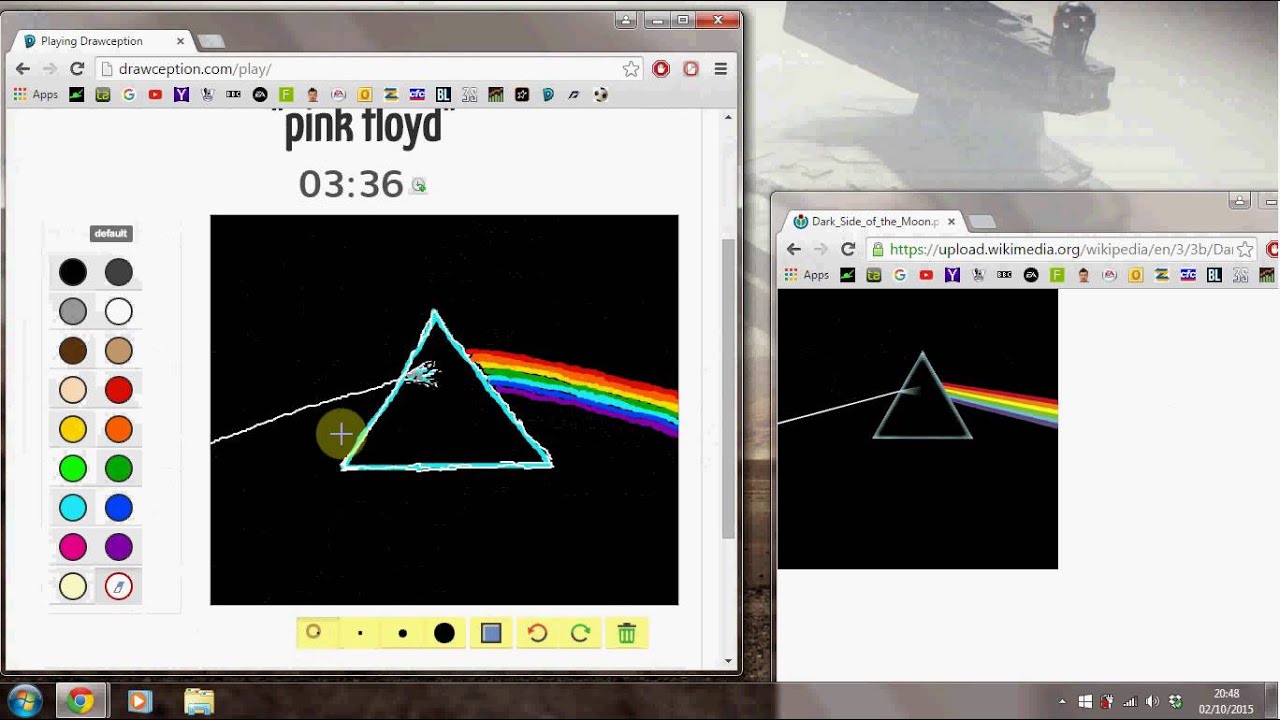Select the smallest brush size dot
1280x720 pixels.
tap(360, 633)
